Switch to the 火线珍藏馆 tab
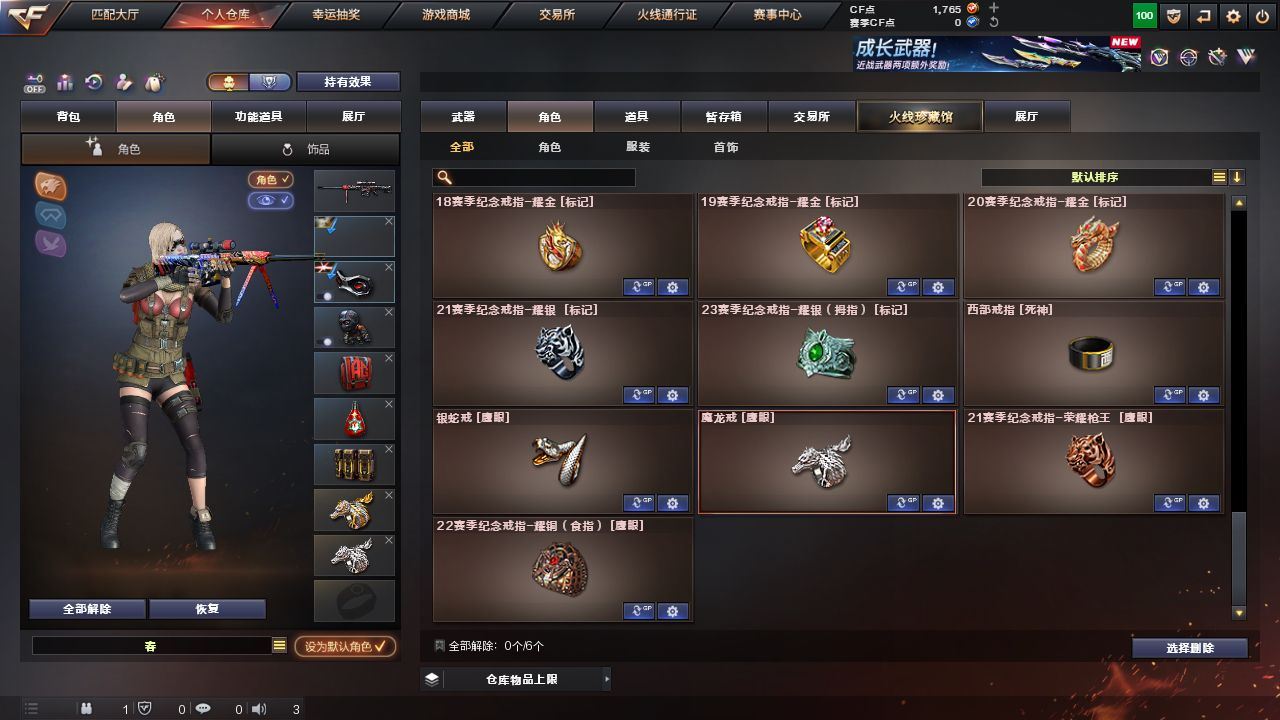1280x720 pixels. pyautogui.click(x=920, y=117)
